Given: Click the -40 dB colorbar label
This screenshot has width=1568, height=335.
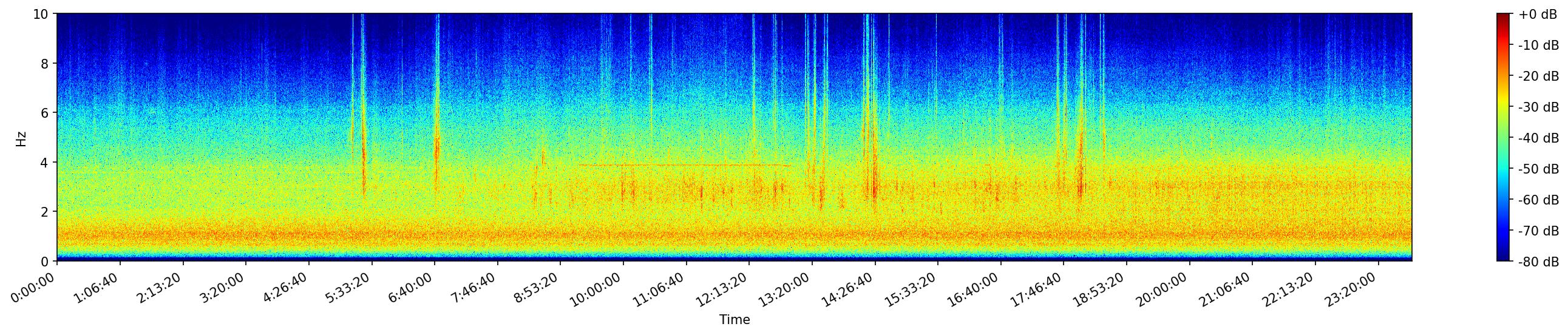Looking at the screenshot, I should 1538,138.
